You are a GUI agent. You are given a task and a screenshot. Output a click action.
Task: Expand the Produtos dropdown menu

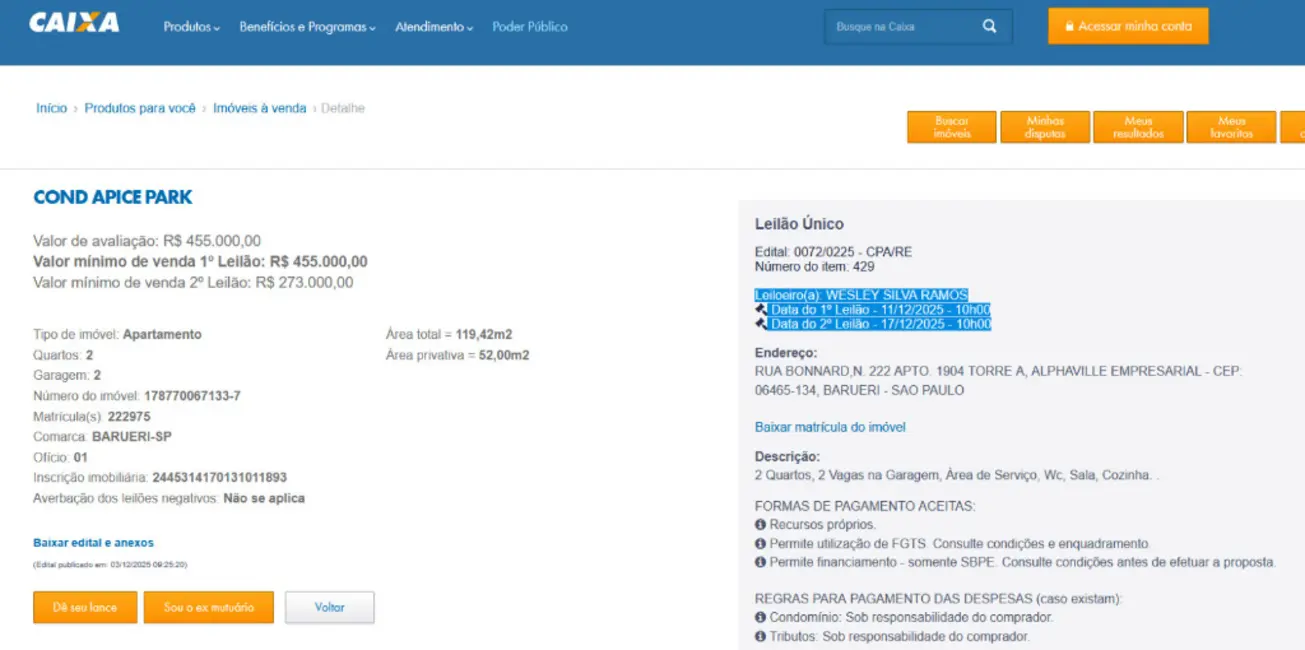191,27
